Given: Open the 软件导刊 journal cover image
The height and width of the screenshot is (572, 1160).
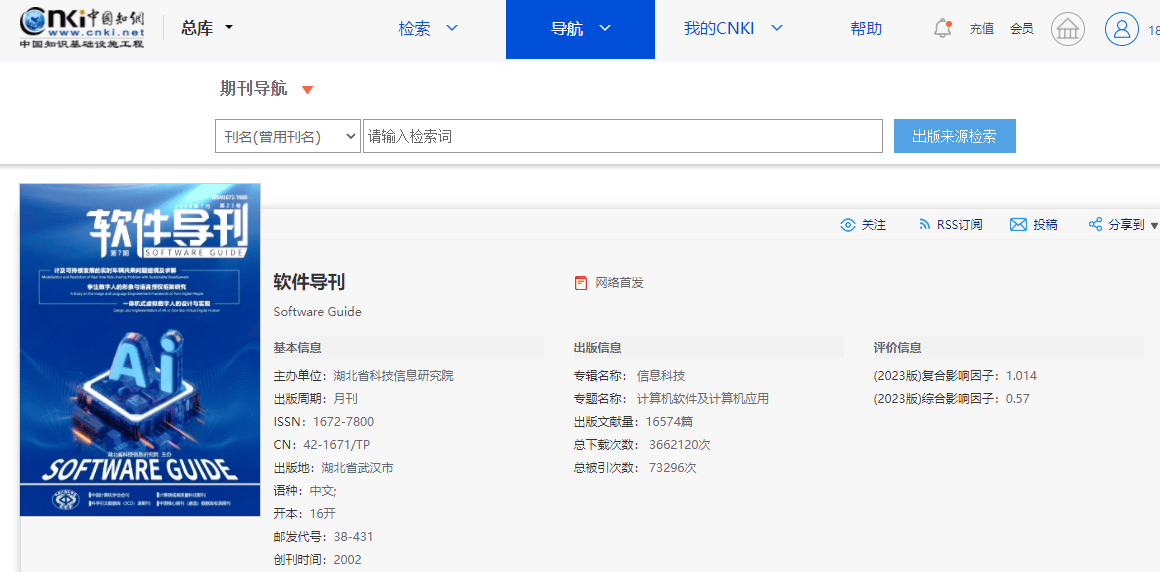Looking at the screenshot, I should pyautogui.click(x=141, y=349).
